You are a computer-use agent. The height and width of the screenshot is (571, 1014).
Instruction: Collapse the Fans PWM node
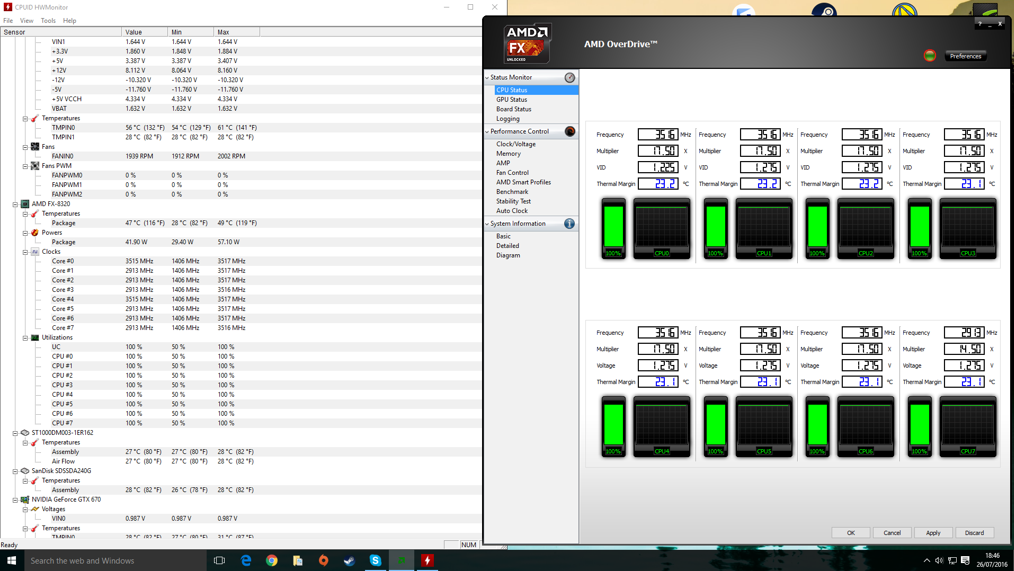pos(25,166)
